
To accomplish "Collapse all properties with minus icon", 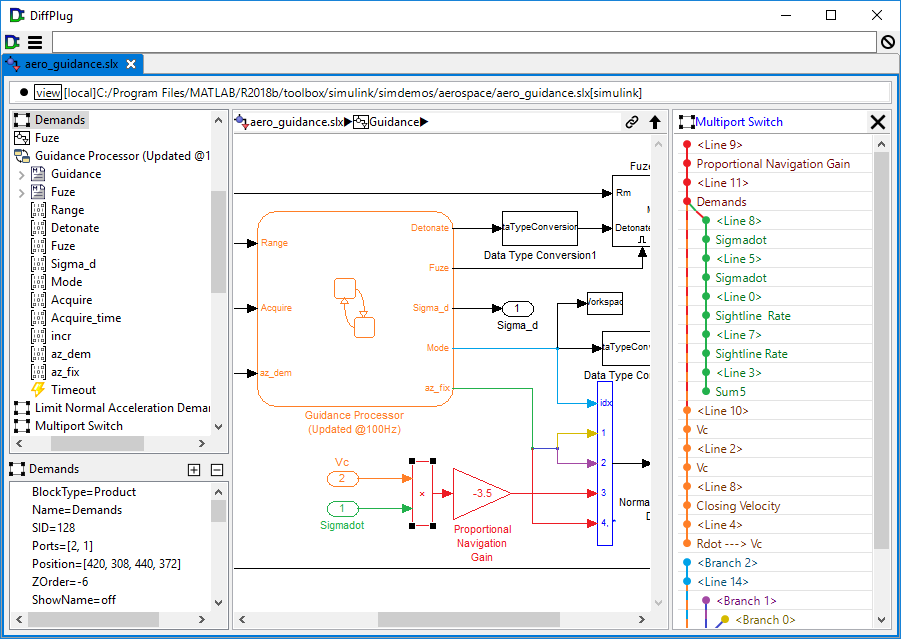I will click(x=217, y=470).
